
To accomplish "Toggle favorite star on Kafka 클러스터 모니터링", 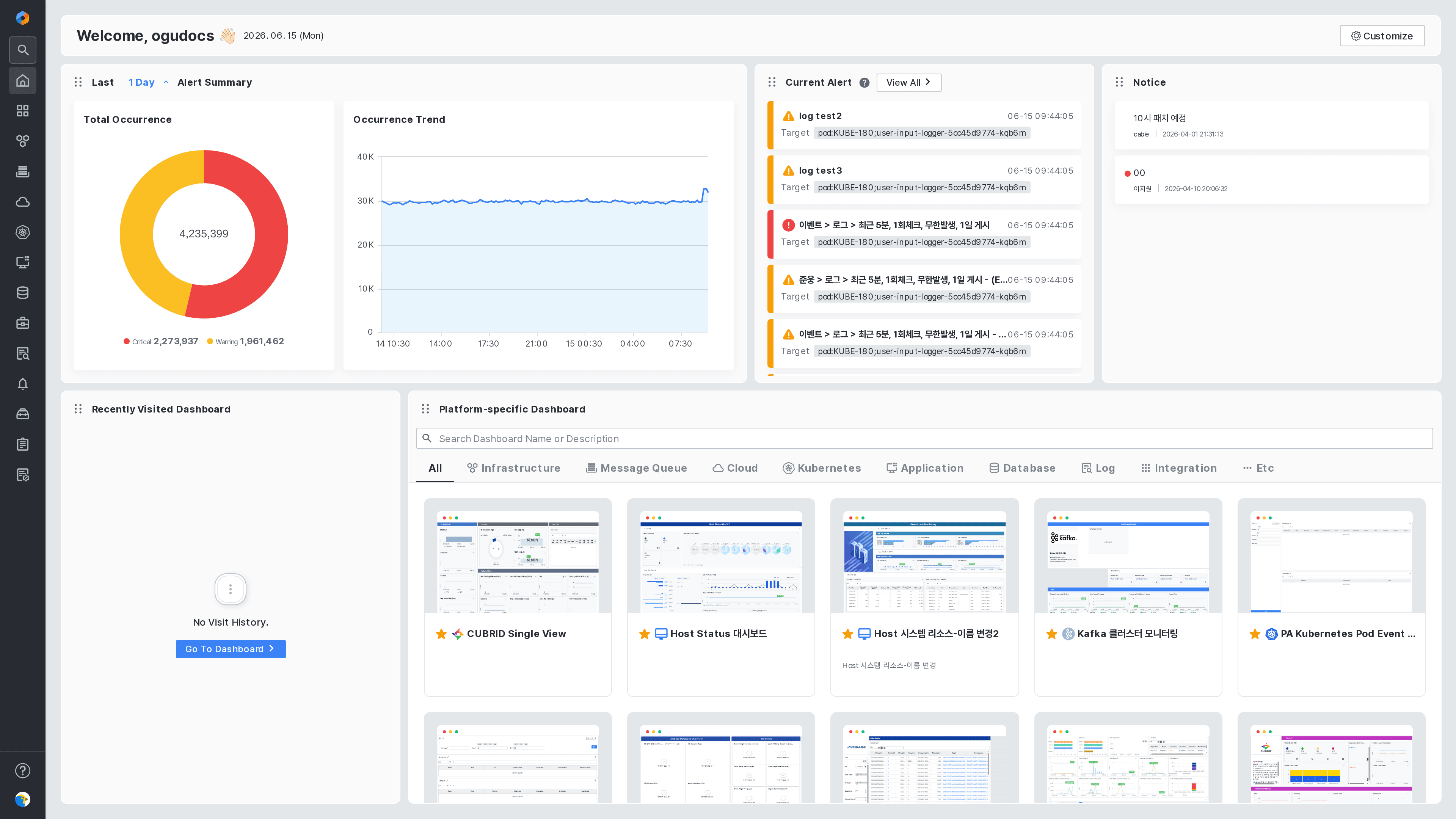I will [1051, 634].
